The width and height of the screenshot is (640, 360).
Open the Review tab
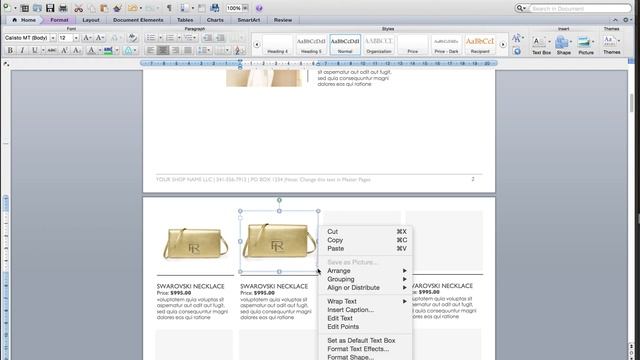(x=283, y=20)
